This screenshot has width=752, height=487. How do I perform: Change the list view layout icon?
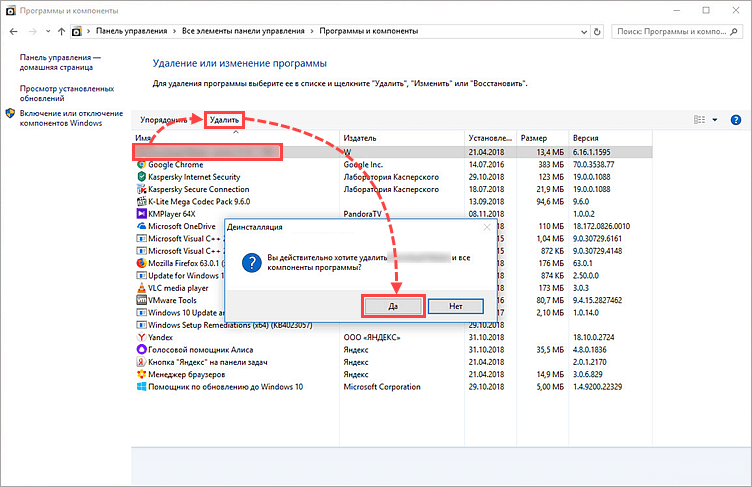699,120
